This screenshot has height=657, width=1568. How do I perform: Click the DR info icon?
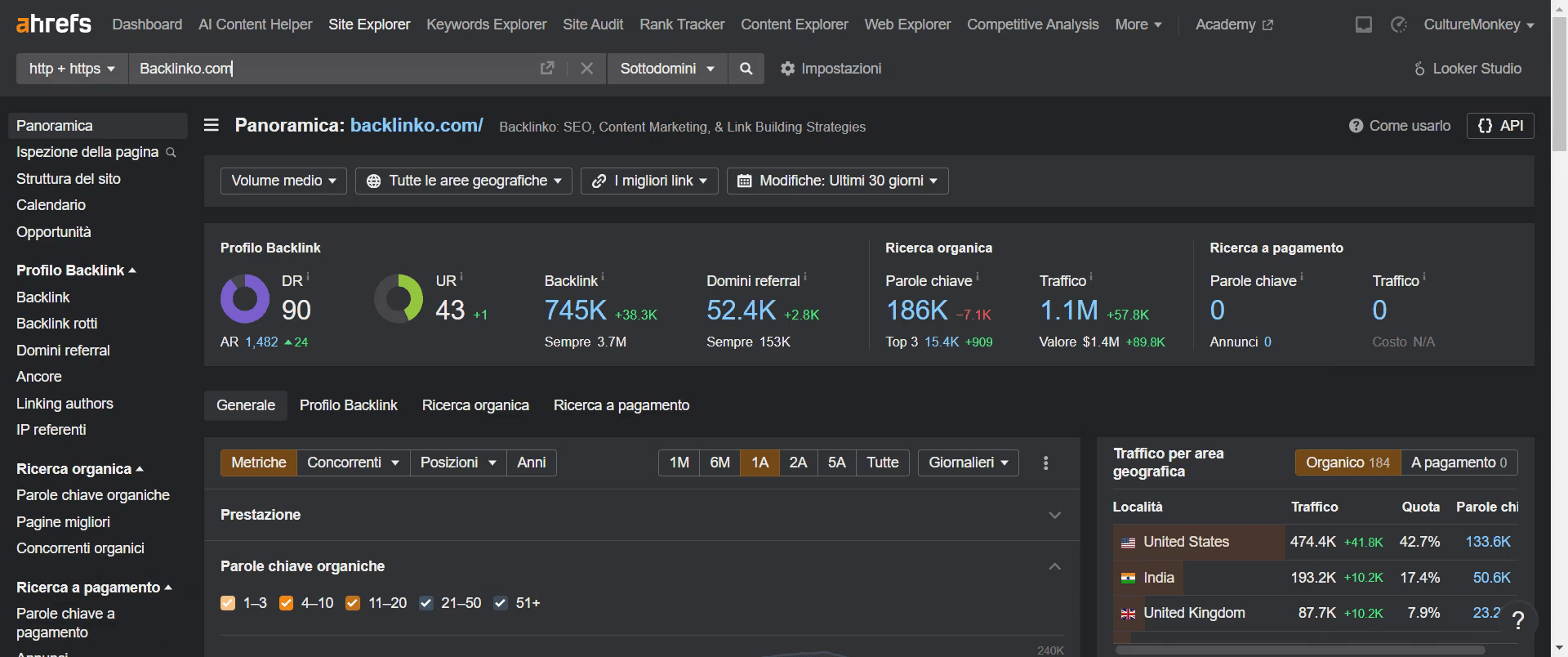tap(308, 277)
